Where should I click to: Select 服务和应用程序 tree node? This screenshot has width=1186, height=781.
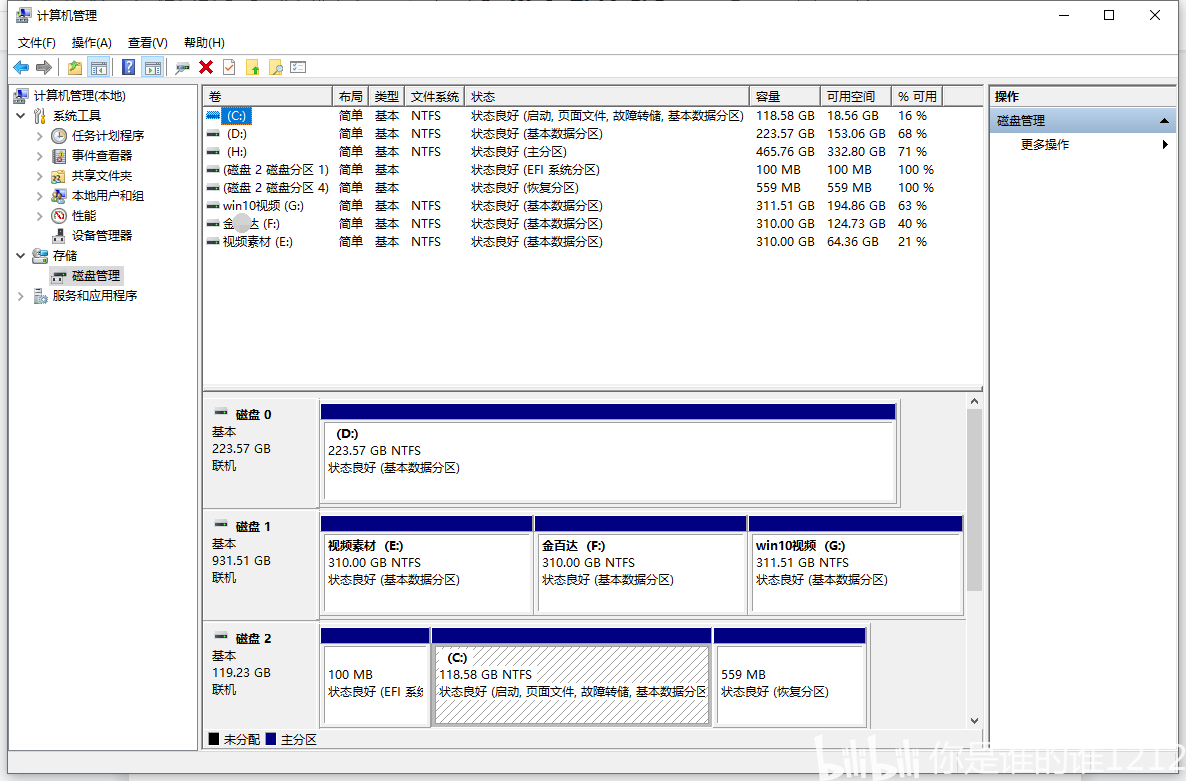click(95, 296)
